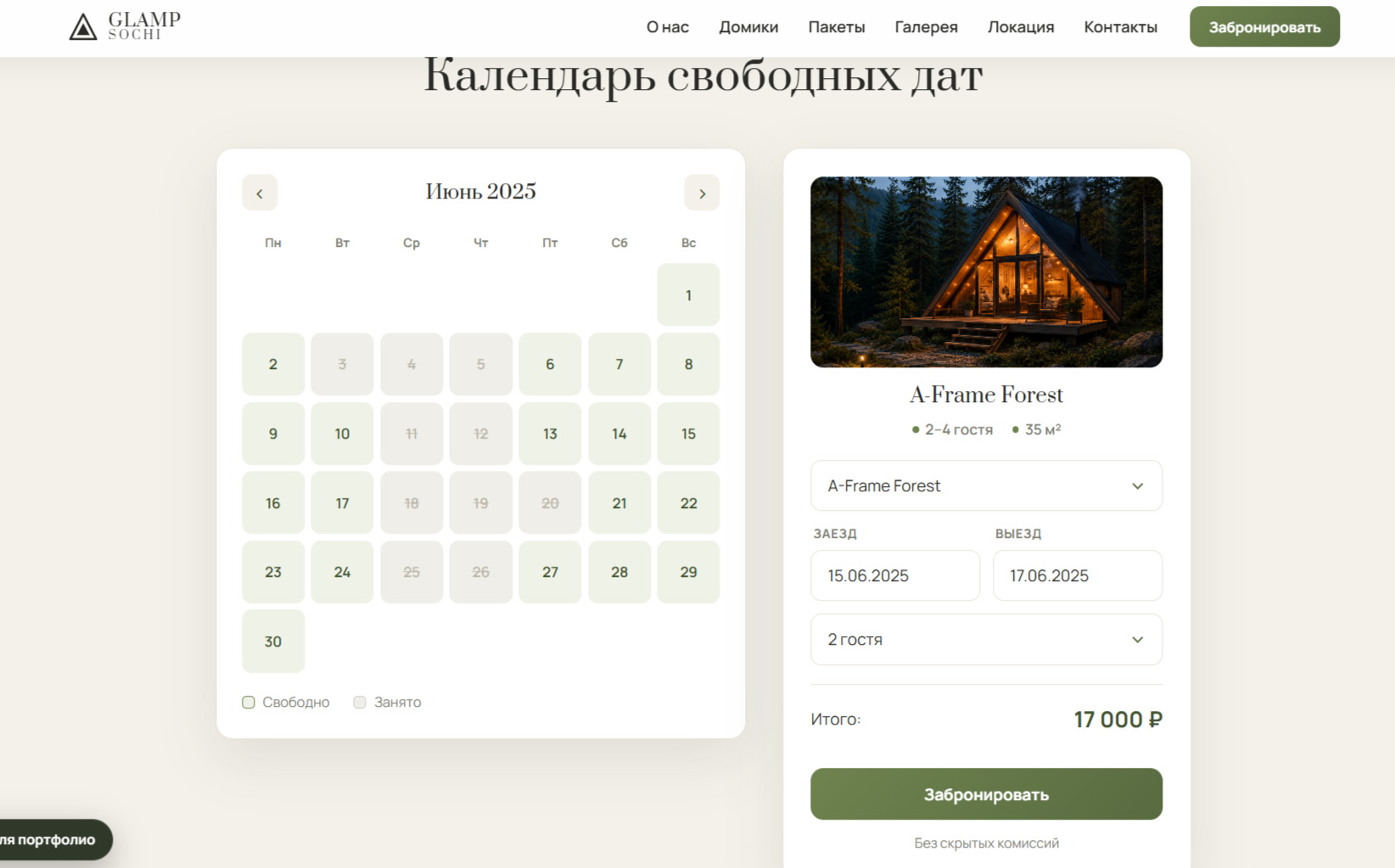1395x868 pixels.
Task: Select June 24 in the calendar
Action: (342, 572)
